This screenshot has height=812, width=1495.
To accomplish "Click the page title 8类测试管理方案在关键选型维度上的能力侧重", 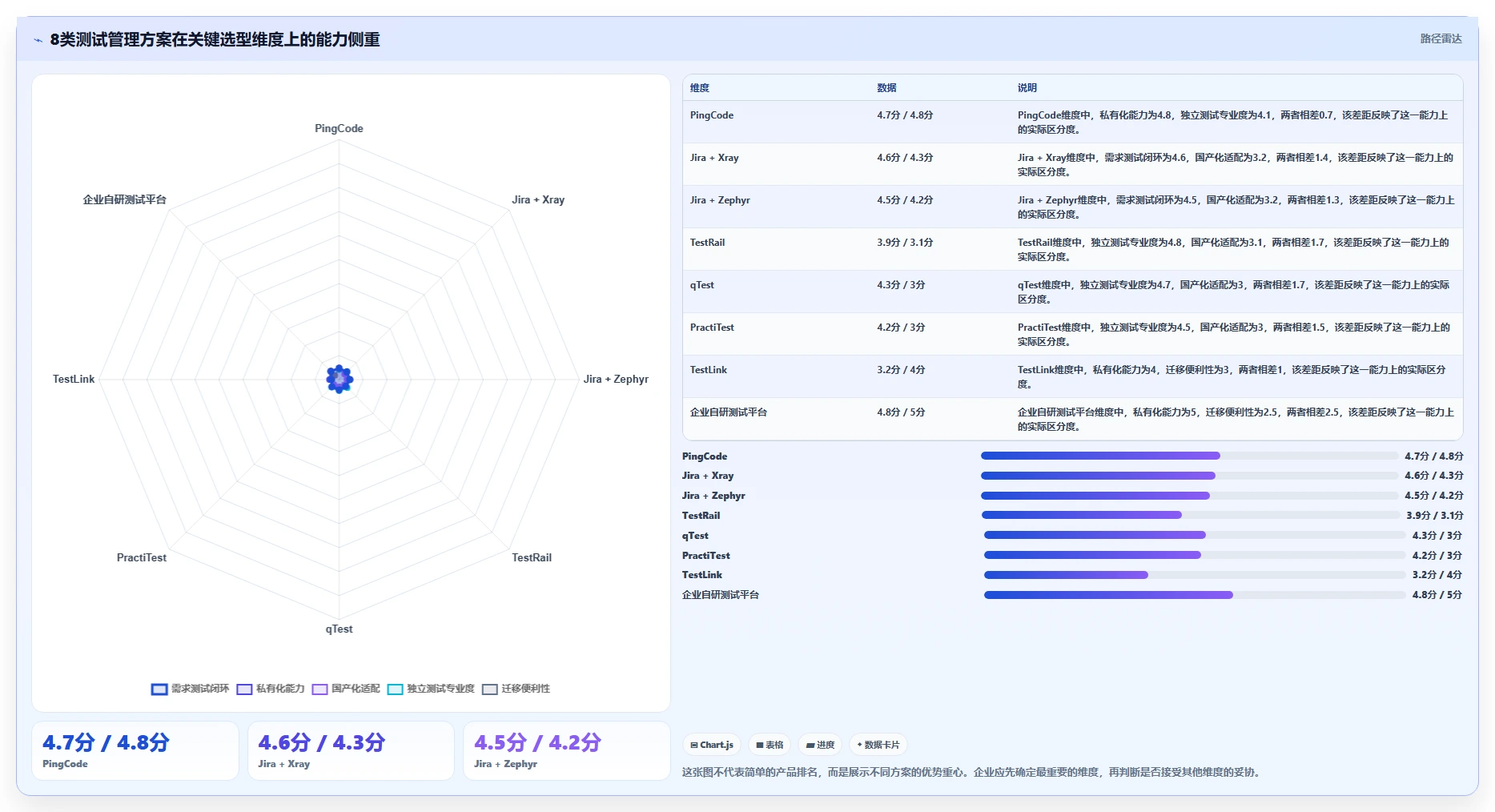I will coord(215,39).
